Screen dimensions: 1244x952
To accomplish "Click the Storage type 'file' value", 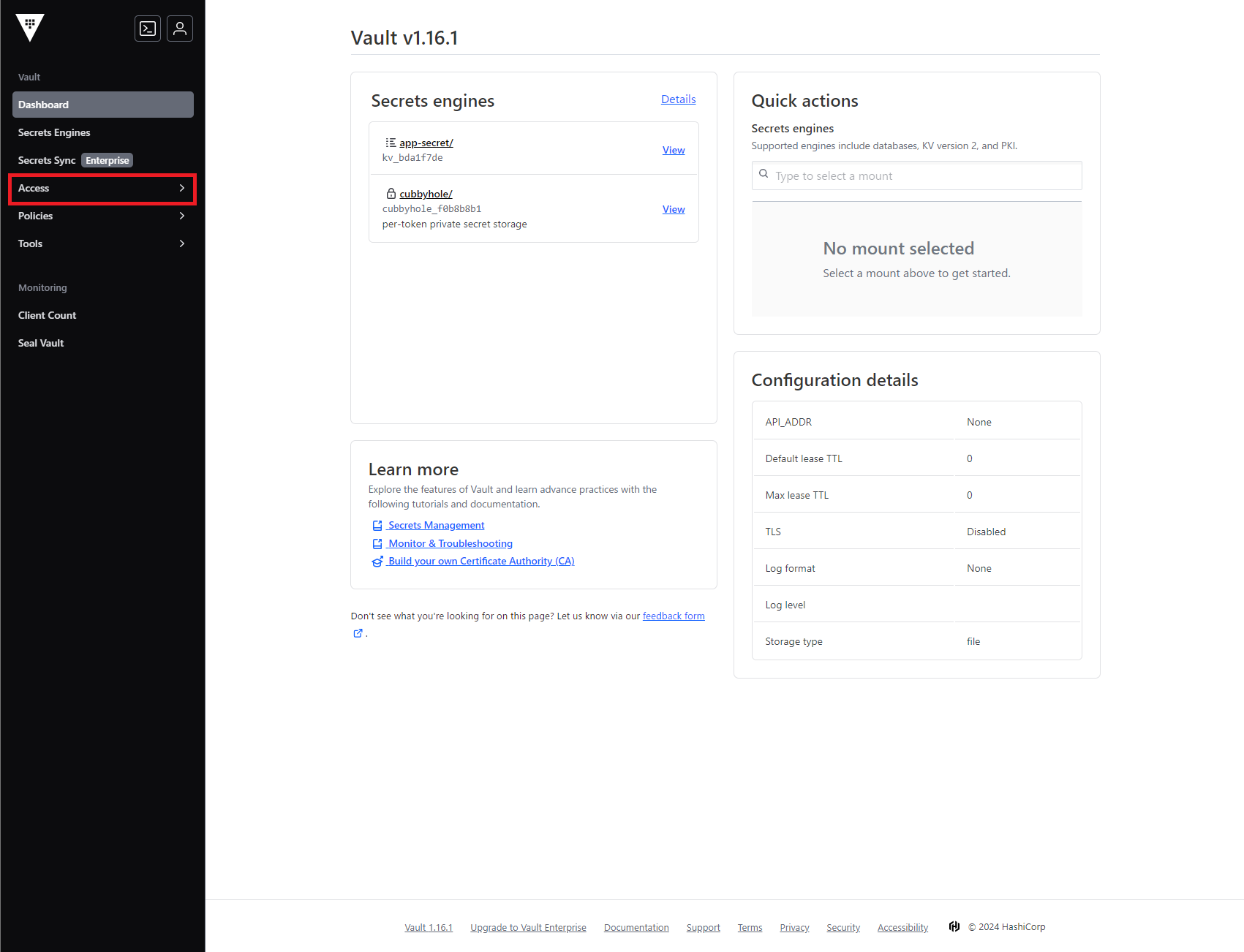I will 973,641.
